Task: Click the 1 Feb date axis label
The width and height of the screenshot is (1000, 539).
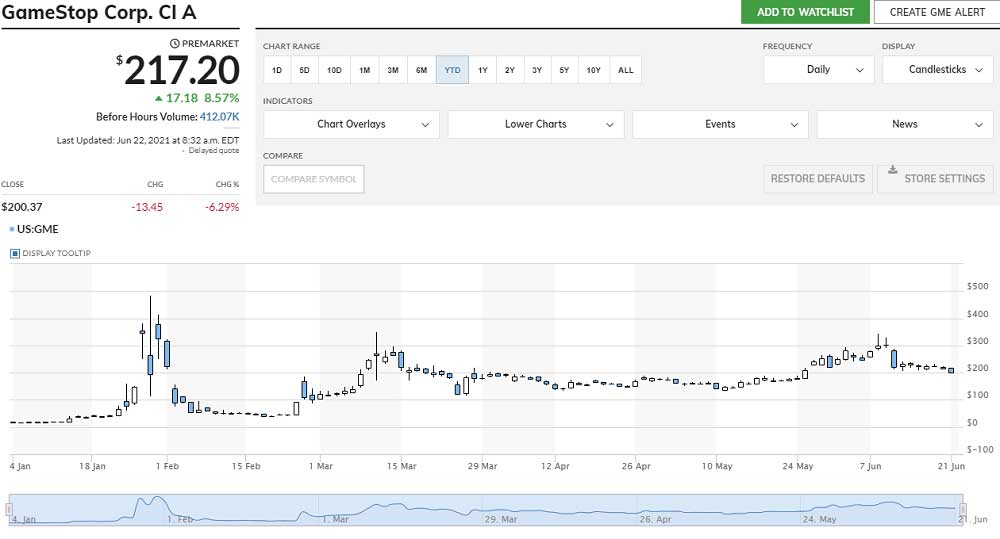Action: (167, 466)
